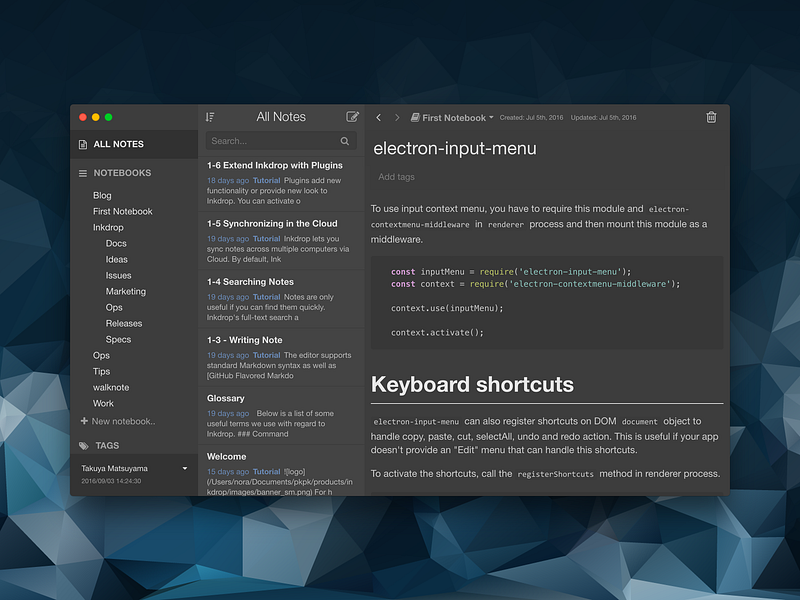Open the Glossary note

pyautogui.click(x=281, y=415)
